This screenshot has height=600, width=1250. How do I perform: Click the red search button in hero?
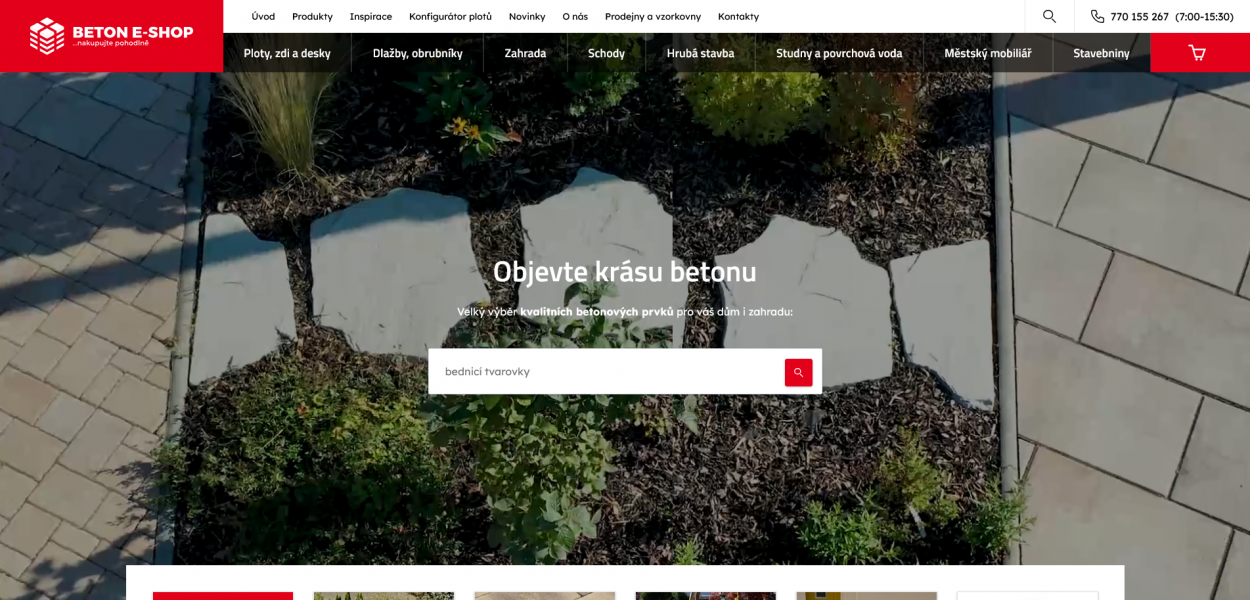[798, 372]
